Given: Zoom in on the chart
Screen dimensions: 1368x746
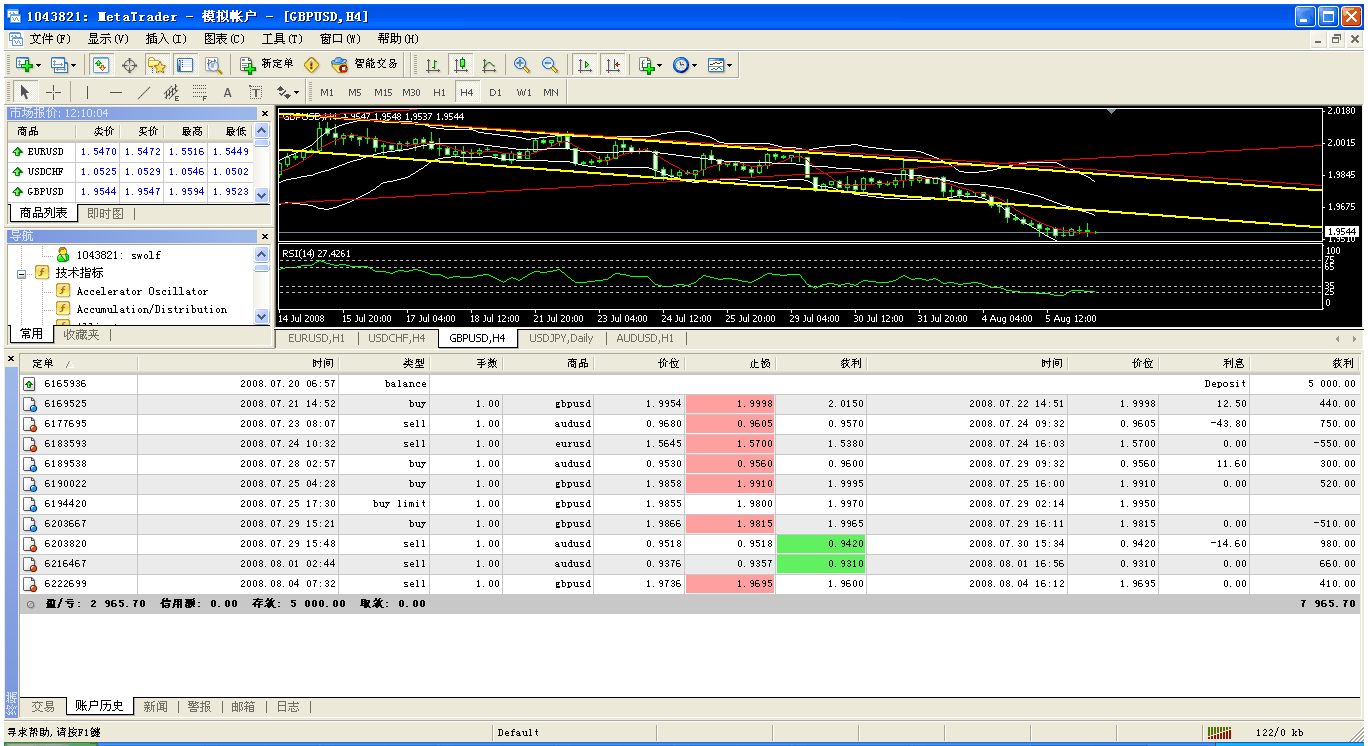Looking at the screenshot, I should click(521, 65).
